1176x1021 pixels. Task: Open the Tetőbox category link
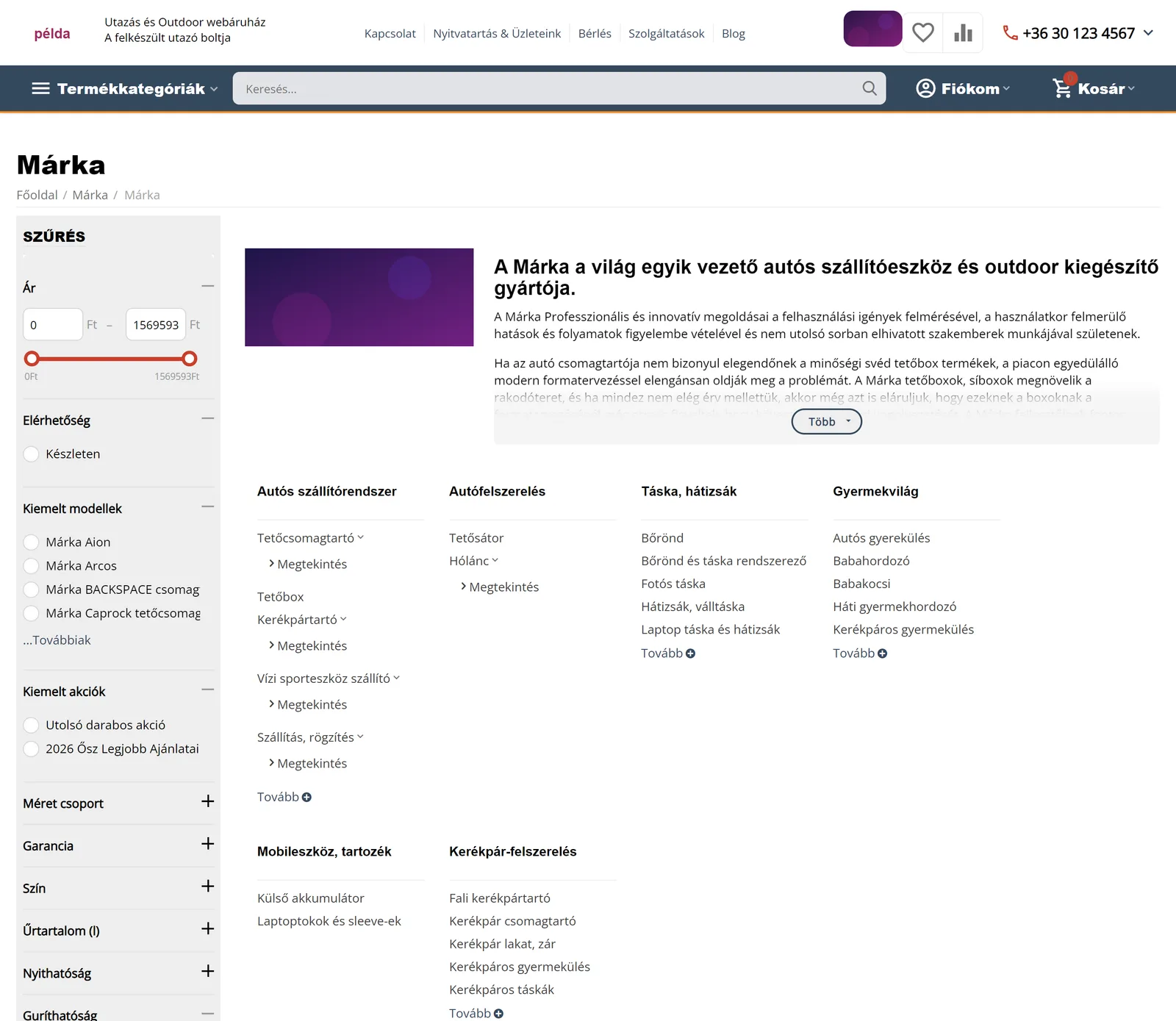pos(280,597)
